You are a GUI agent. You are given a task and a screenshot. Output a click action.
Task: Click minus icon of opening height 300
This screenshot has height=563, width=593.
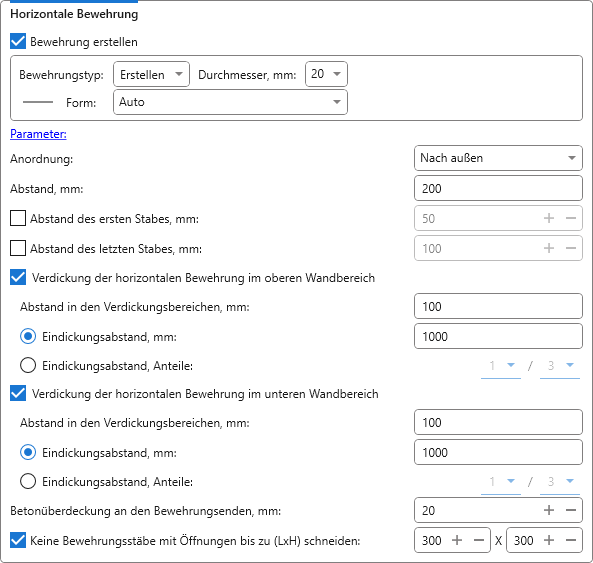click(571, 540)
